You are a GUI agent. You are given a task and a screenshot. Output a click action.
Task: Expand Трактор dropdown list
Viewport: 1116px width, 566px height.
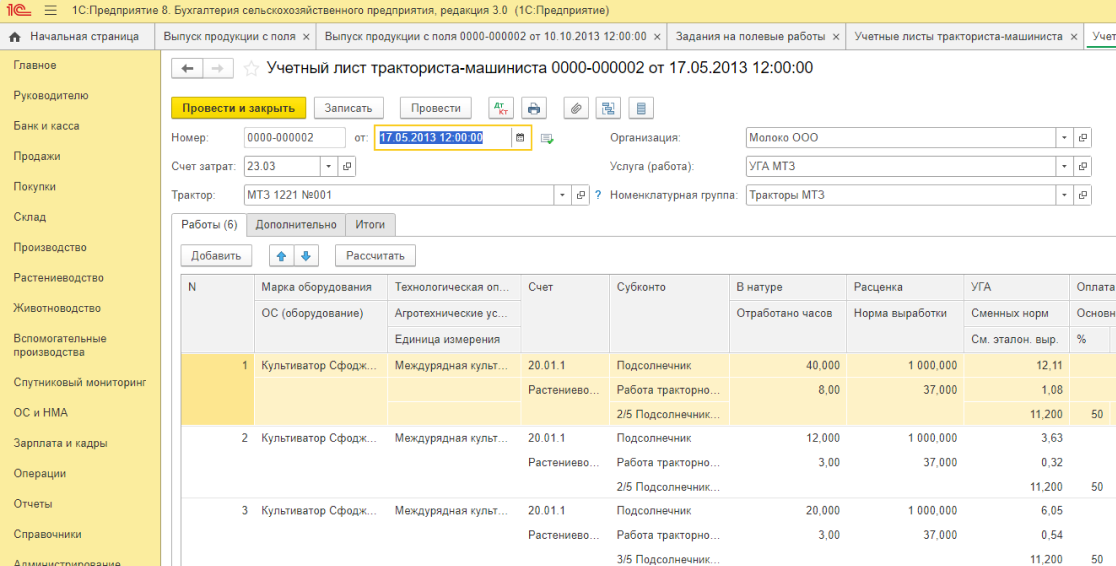tap(562, 195)
